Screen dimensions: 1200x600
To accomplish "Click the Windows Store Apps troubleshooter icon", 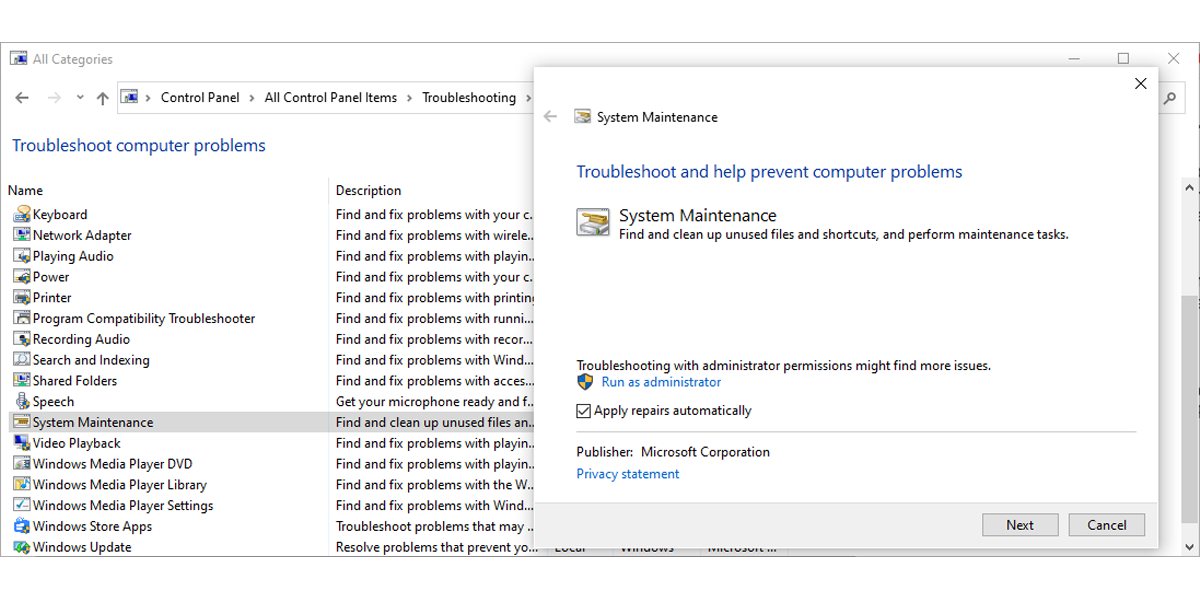I will pos(22,526).
